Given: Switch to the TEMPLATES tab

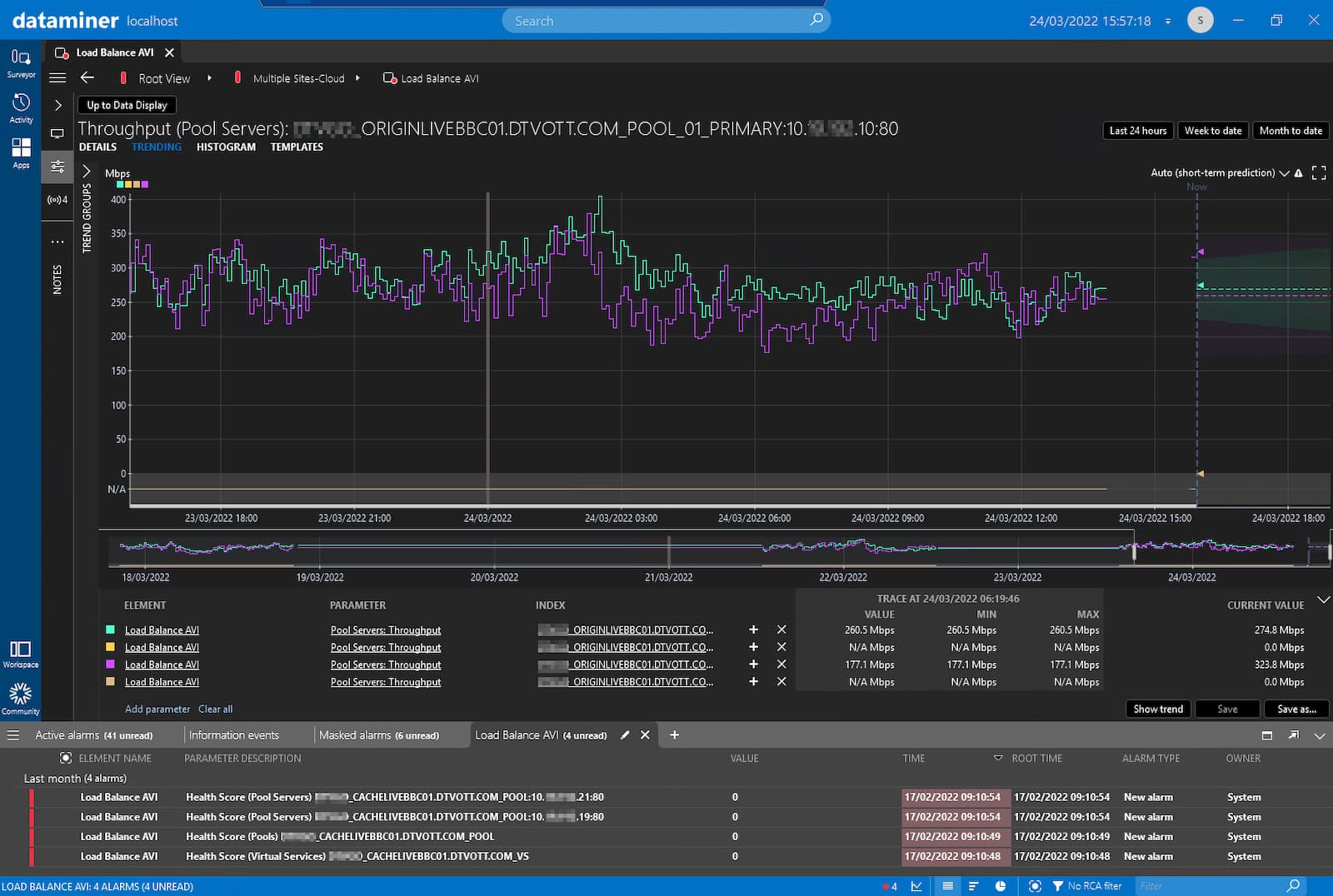Looking at the screenshot, I should (297, 147).
